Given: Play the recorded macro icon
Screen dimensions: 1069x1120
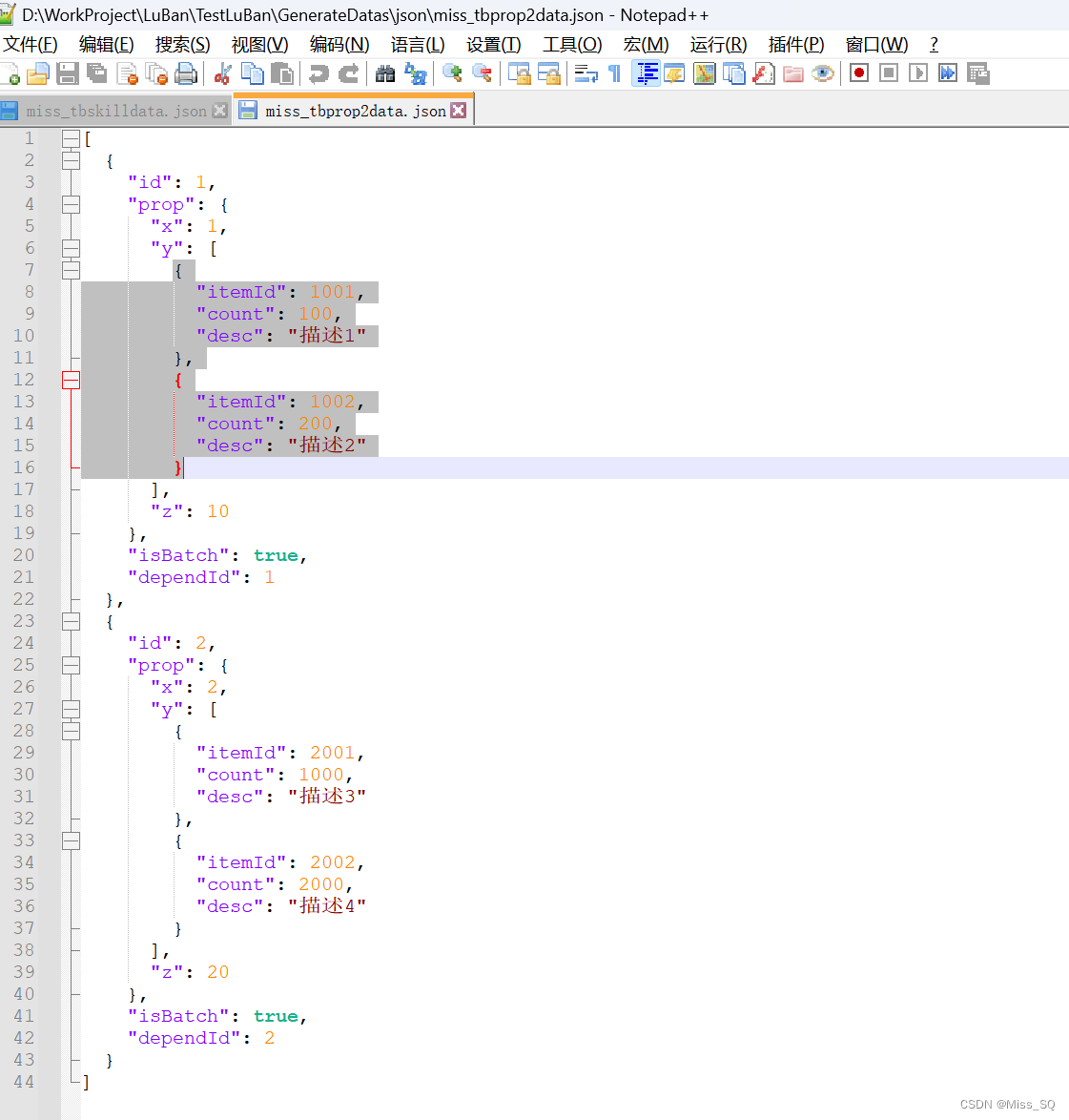Looking at the screenshot, I should point(917,73).
